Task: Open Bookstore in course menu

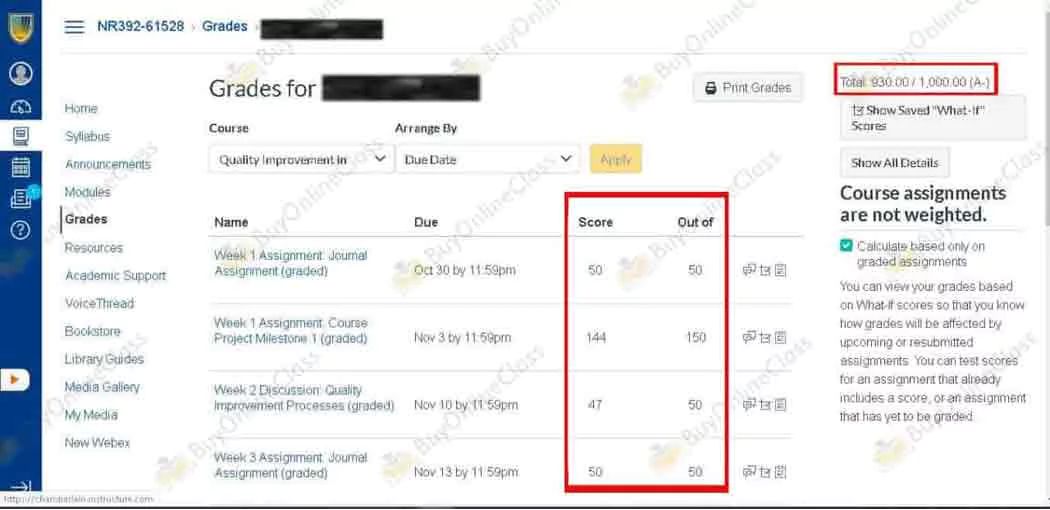Action: click(x=92, y=331)
